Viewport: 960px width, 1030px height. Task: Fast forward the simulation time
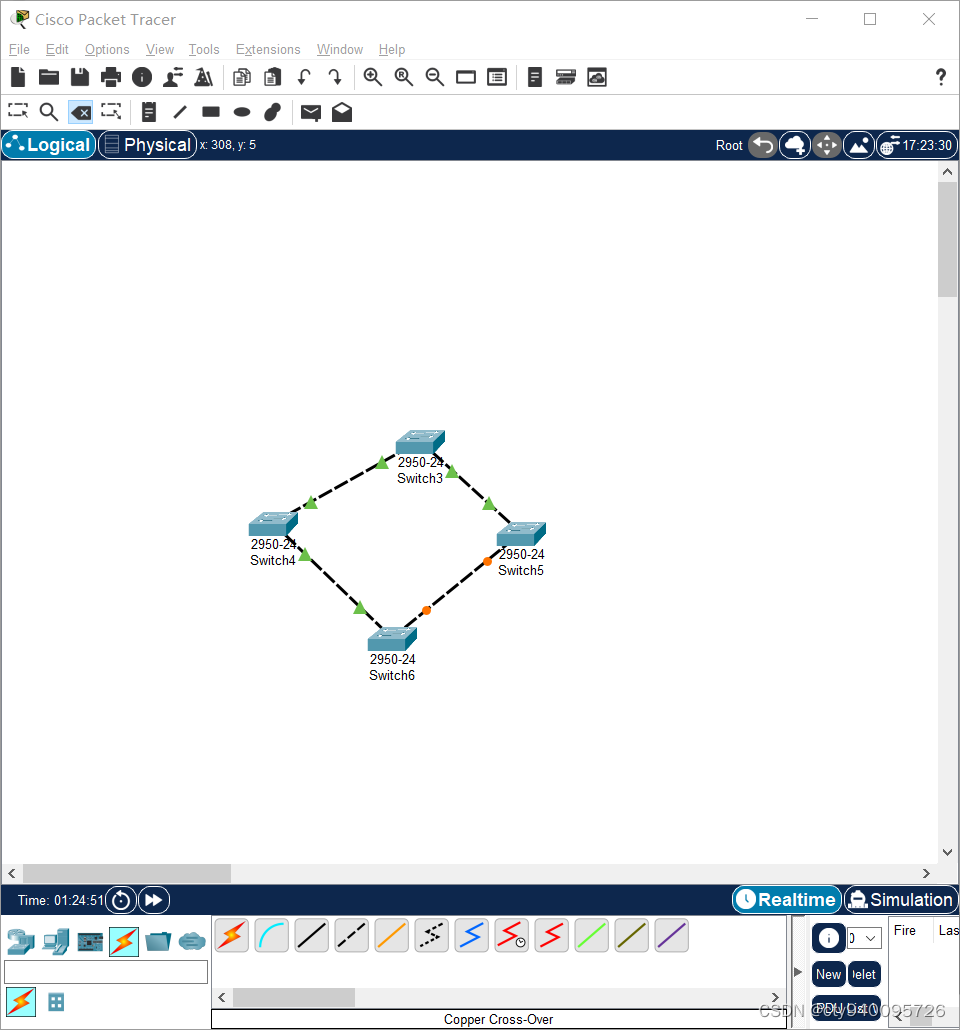pos(154,899)
